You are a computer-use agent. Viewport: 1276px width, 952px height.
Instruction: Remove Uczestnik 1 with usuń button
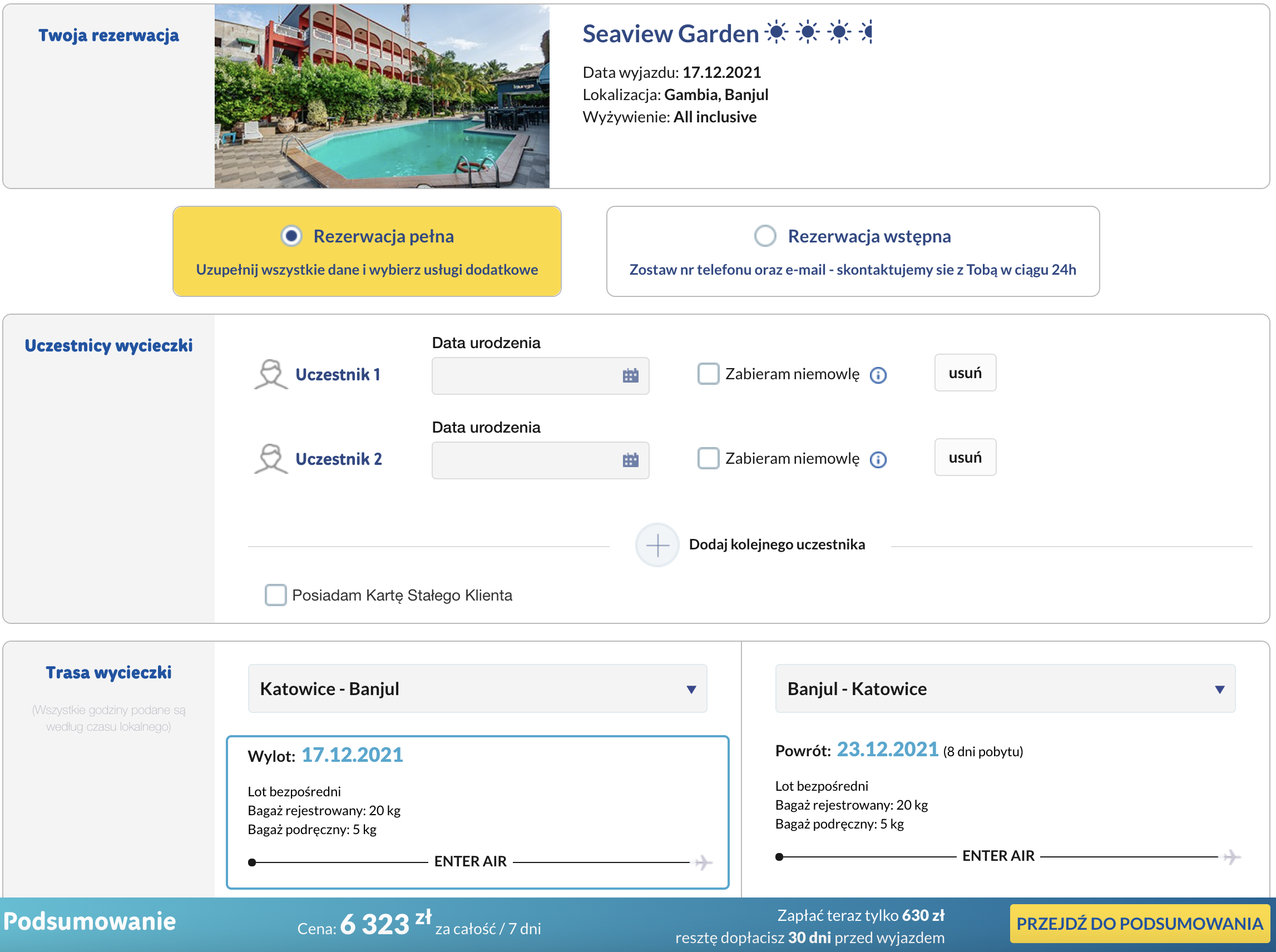[x=965, y=373]
